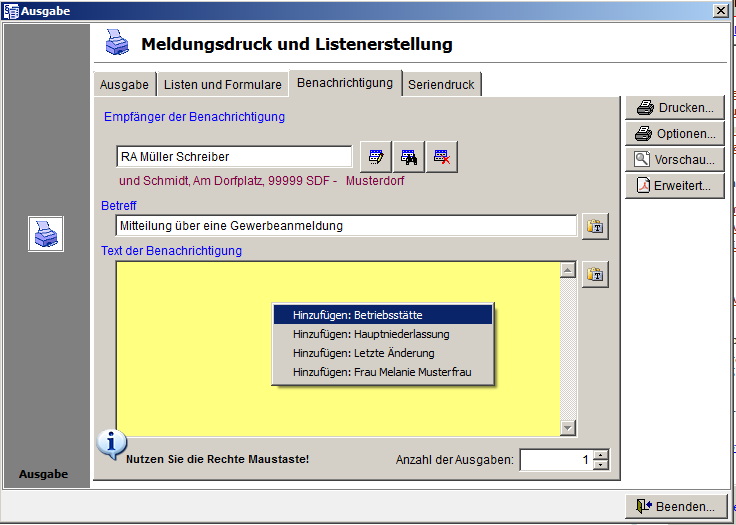Click the search recipient binoculars icon
The height and width of the screenshot is (525, 736).
click(x=408, y=157)
